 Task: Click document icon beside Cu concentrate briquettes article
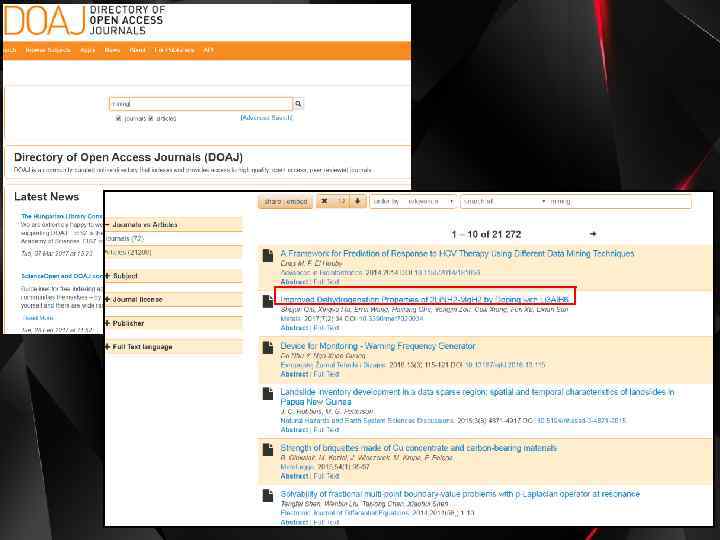(268, 450)
